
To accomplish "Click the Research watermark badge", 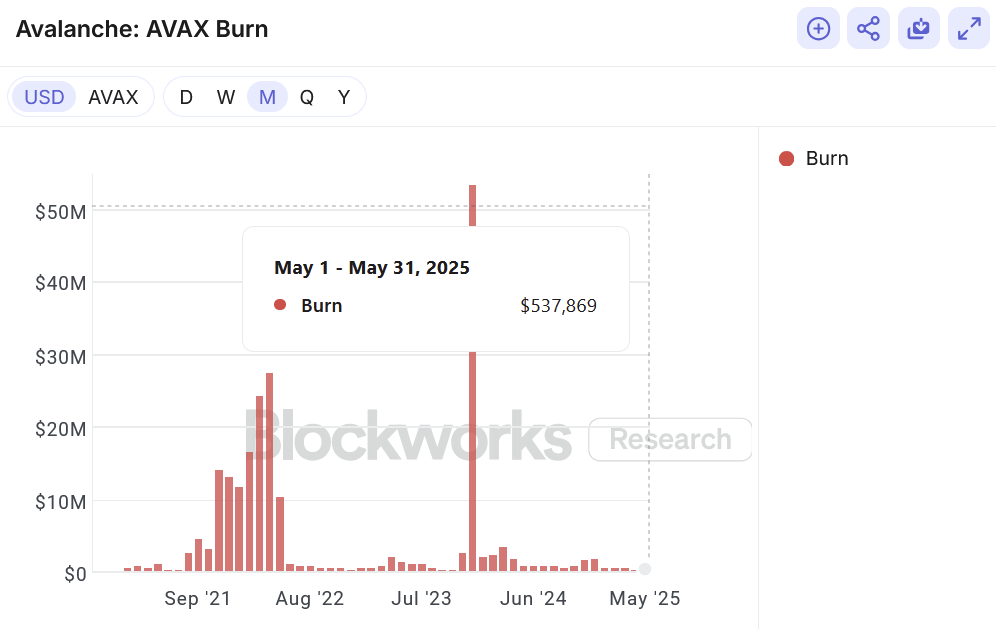I will tap(670, 439).
